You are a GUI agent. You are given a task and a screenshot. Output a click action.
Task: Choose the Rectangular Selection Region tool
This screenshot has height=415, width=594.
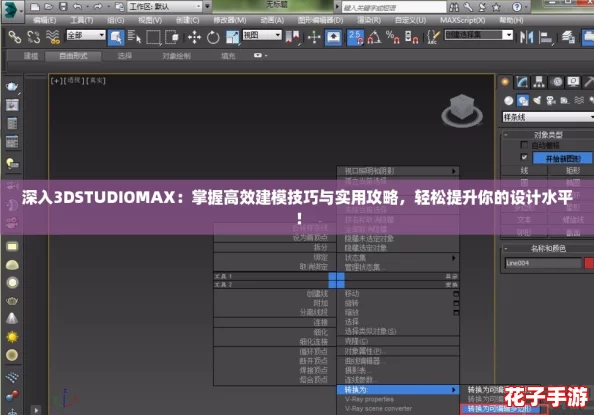[153, 37]
